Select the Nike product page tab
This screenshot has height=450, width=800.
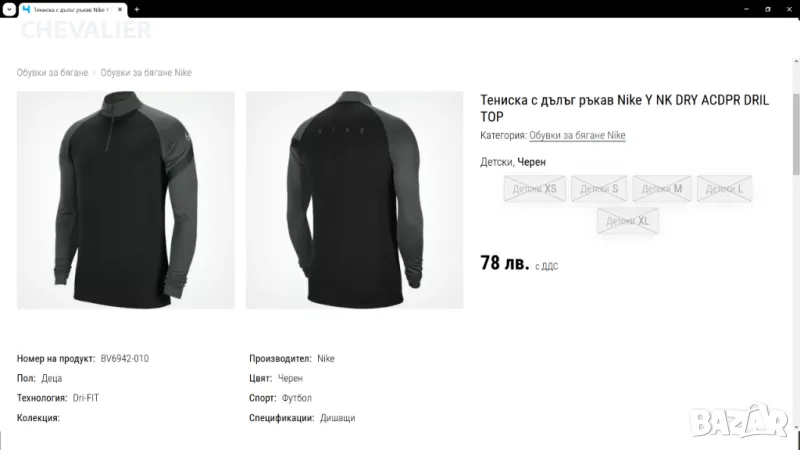(73, 9)
